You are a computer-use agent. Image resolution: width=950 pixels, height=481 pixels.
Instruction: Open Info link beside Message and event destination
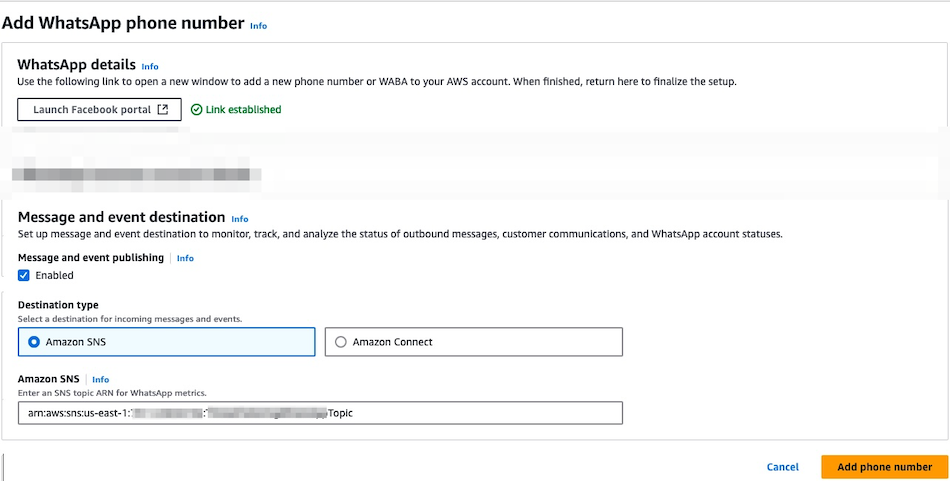click(x=240, y=219)
